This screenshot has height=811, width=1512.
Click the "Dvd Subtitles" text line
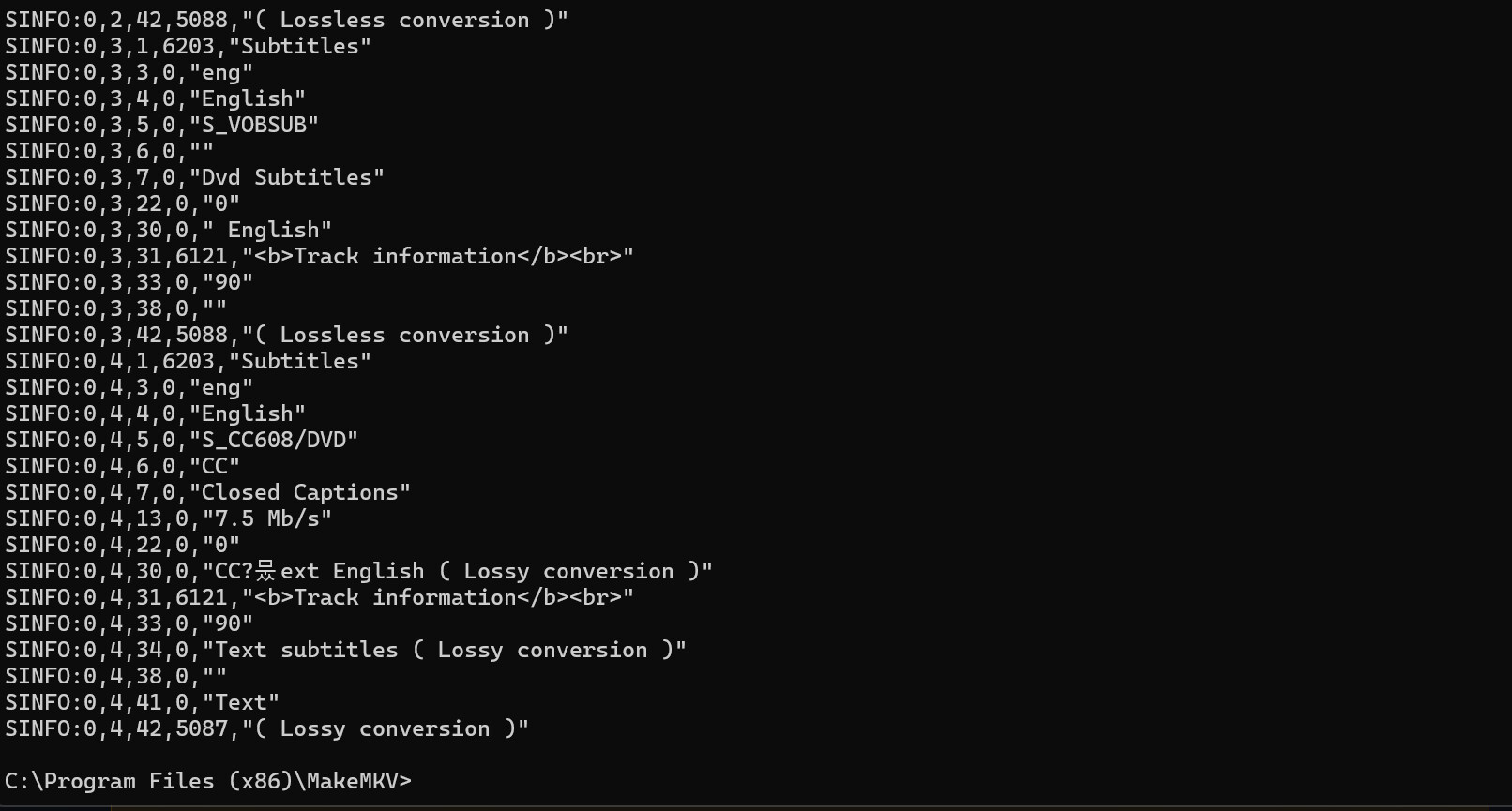(195, 177)
